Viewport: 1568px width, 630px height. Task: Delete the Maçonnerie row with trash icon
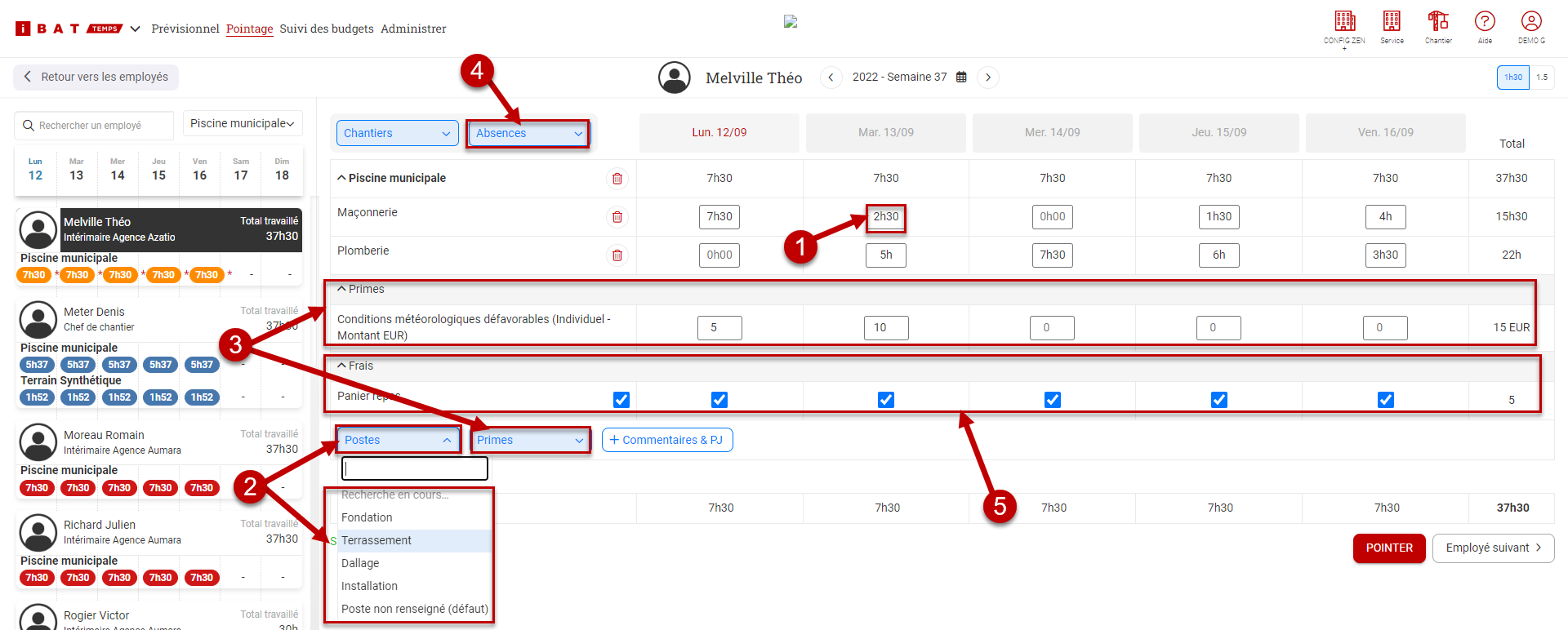click(x=617, y=217)
